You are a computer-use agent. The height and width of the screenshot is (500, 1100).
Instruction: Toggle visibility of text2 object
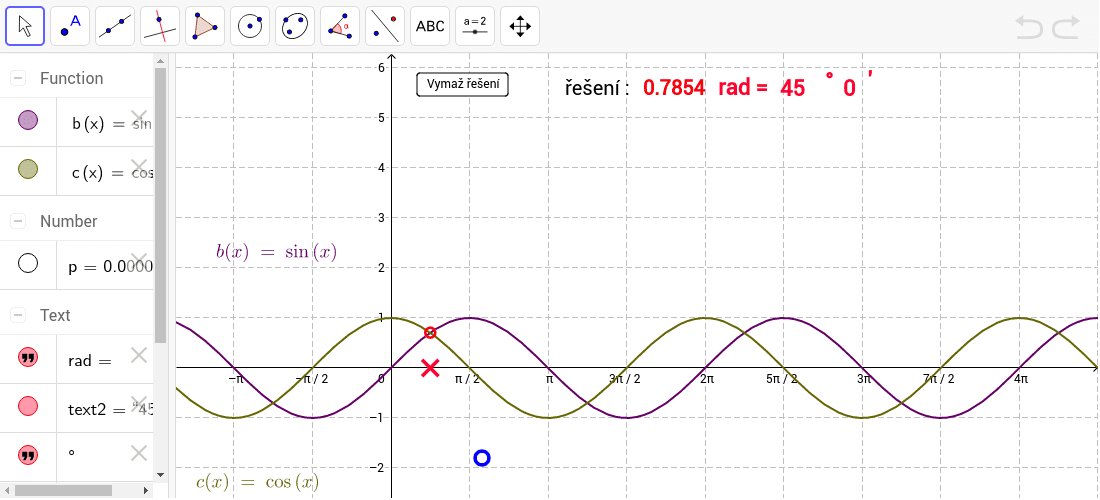(x=27, y=405)
